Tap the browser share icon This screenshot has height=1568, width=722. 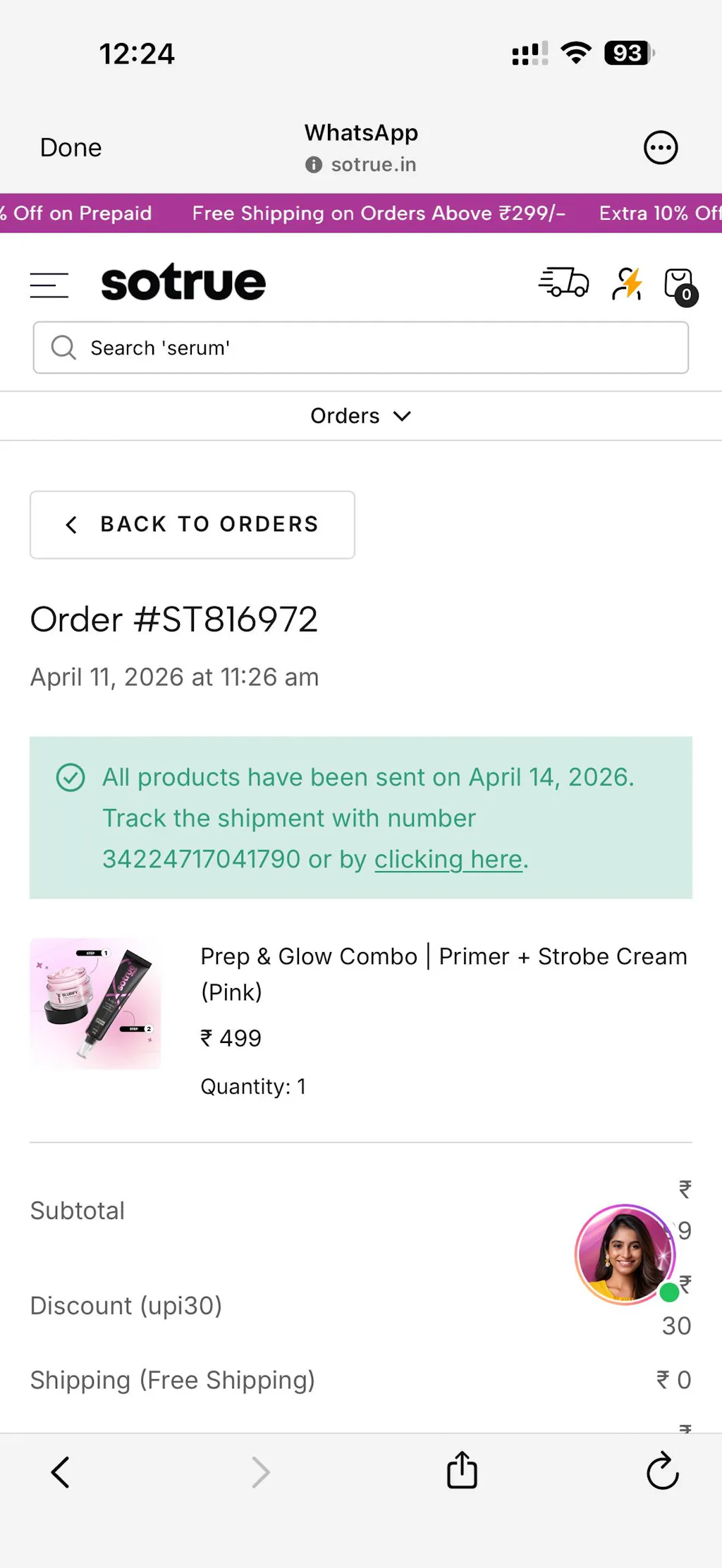point(463,1470)
